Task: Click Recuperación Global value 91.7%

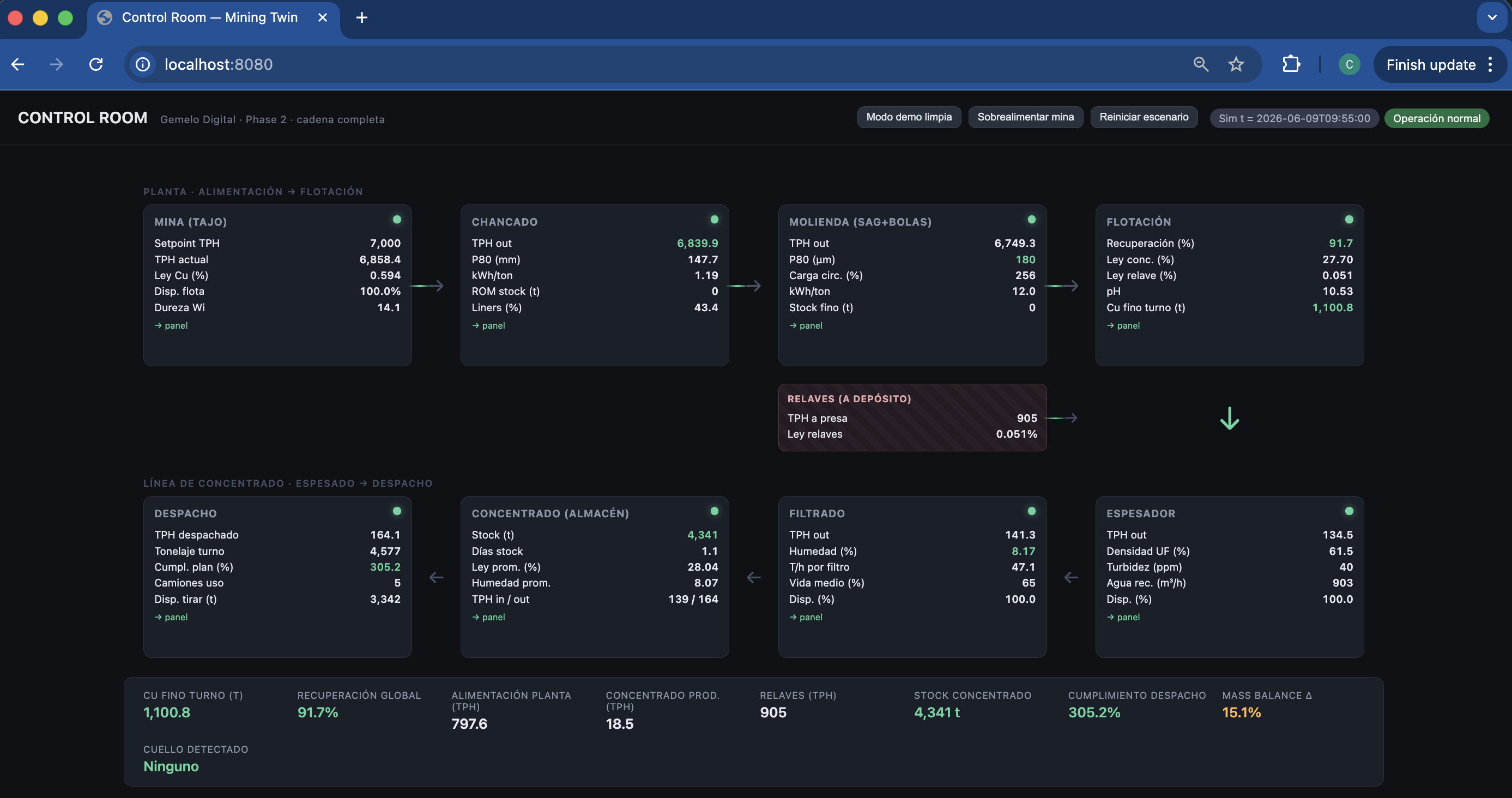Action: click(318, 712)
